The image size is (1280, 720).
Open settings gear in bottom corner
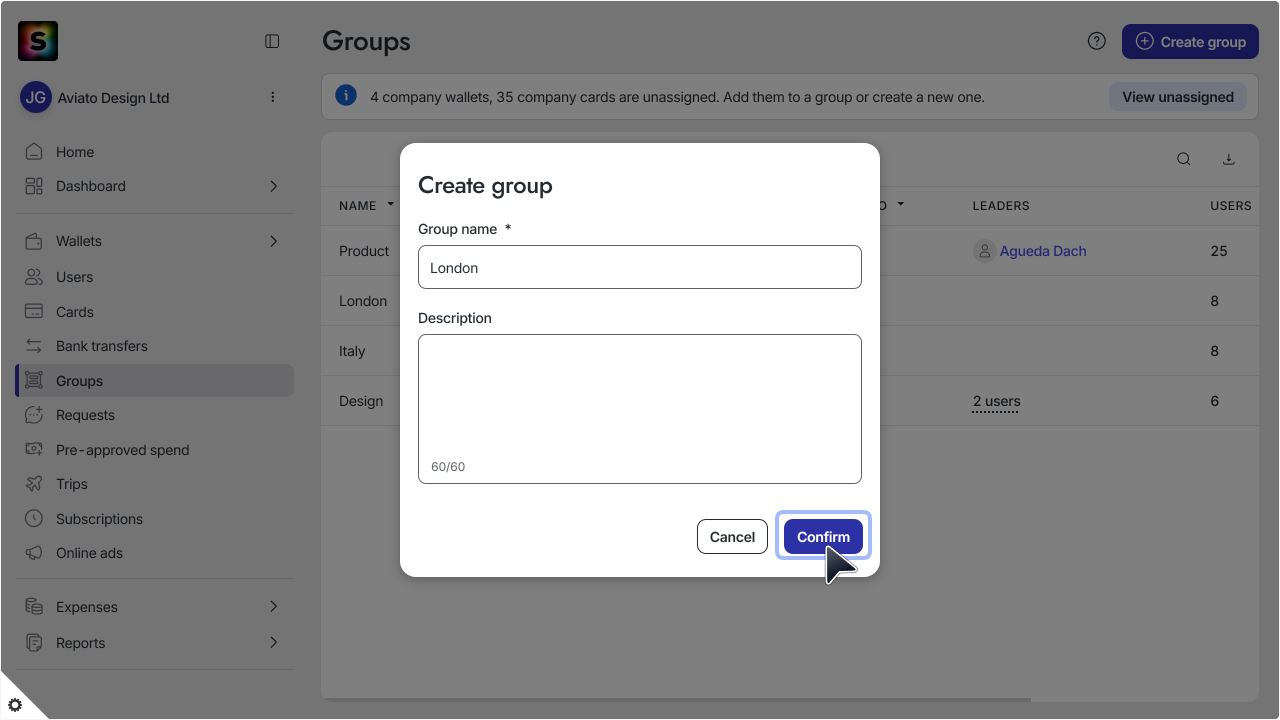coord(15,704)
